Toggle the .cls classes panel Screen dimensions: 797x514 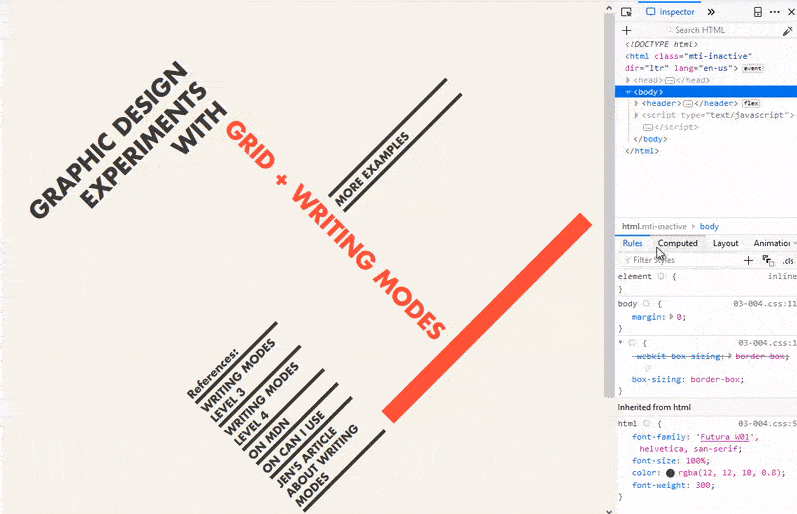point(788,261)
